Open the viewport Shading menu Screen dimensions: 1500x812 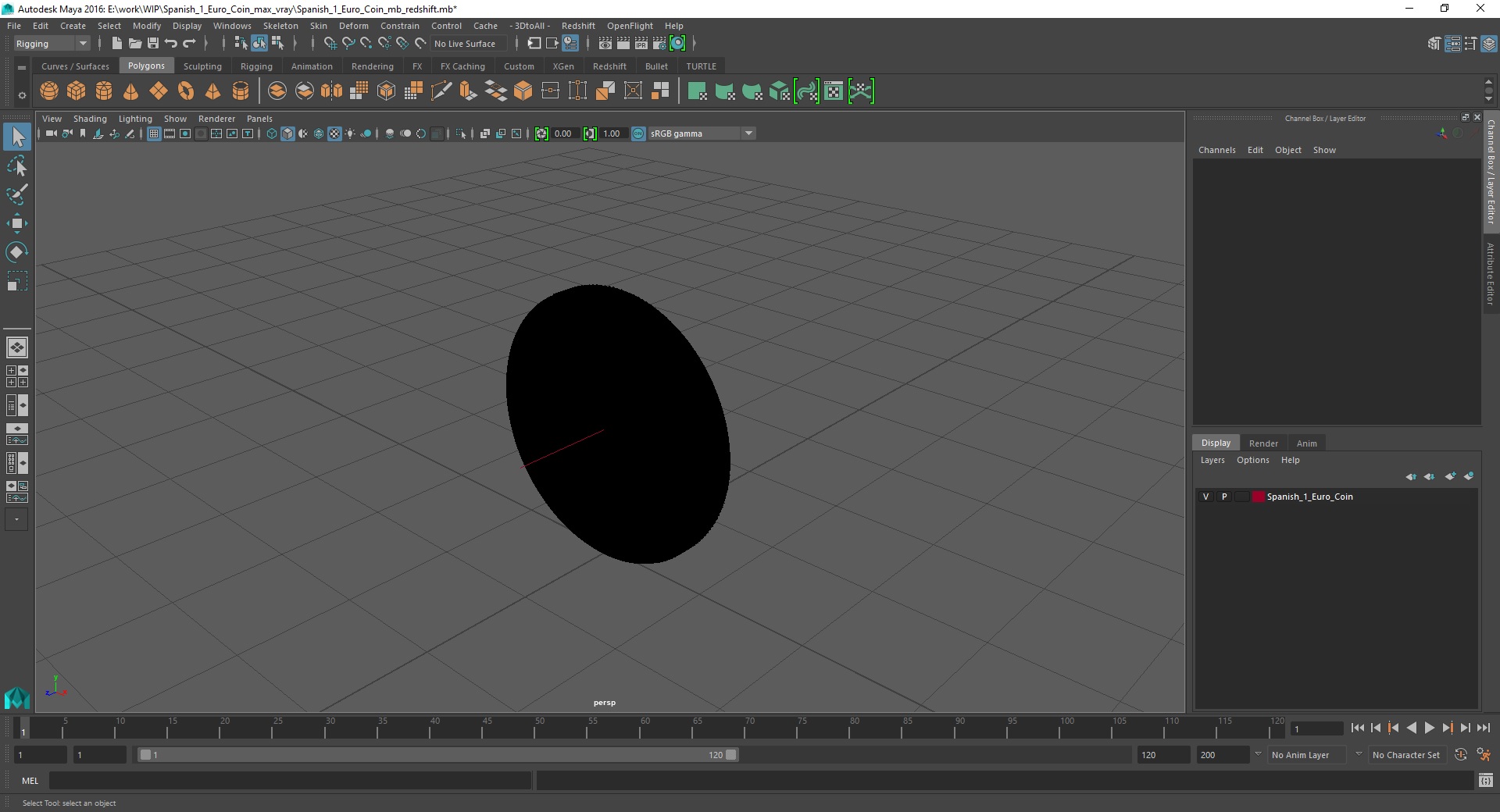(x=90, y=119)
